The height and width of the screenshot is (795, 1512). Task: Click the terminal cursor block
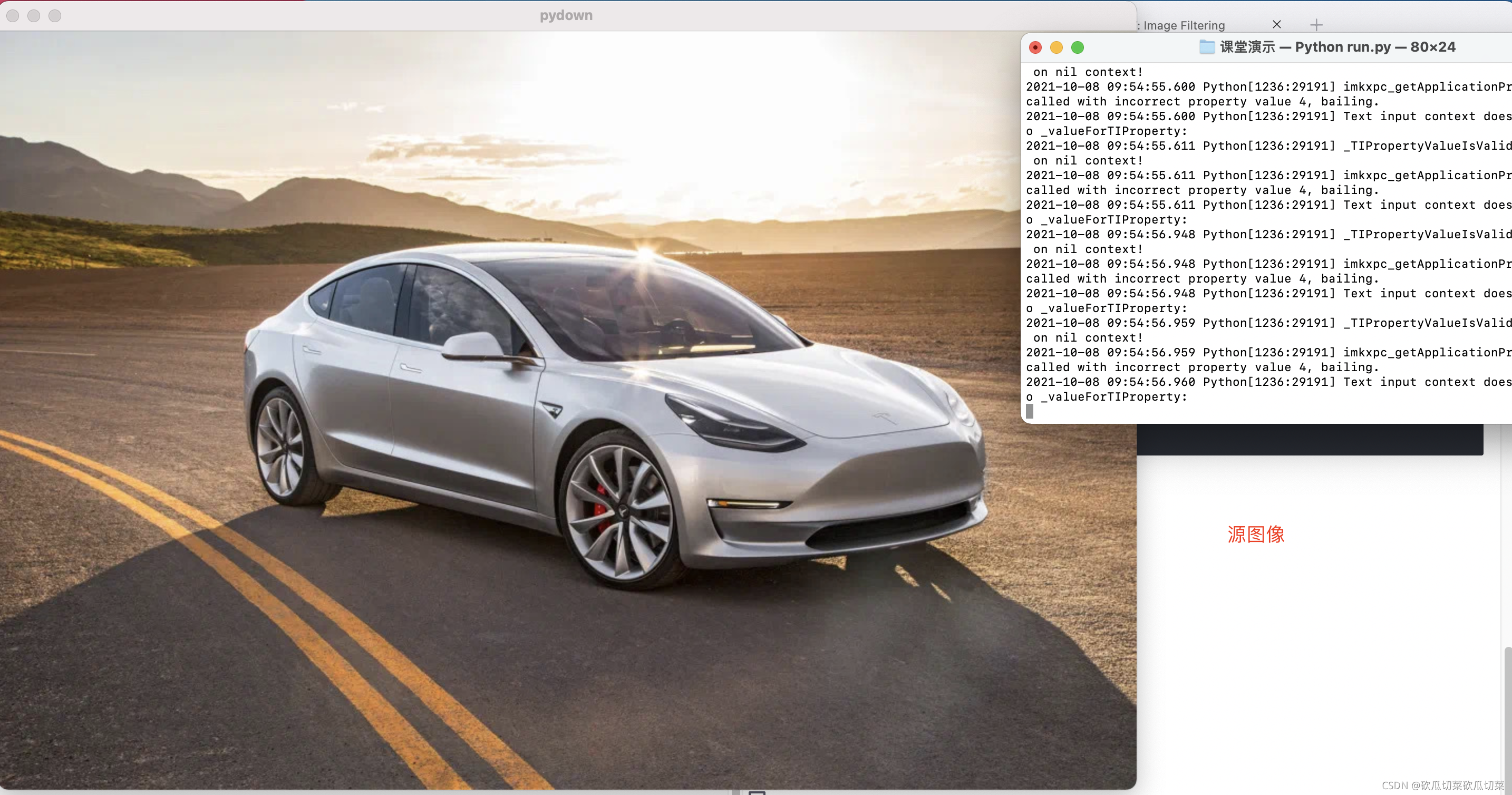(x=1030, y=412)
